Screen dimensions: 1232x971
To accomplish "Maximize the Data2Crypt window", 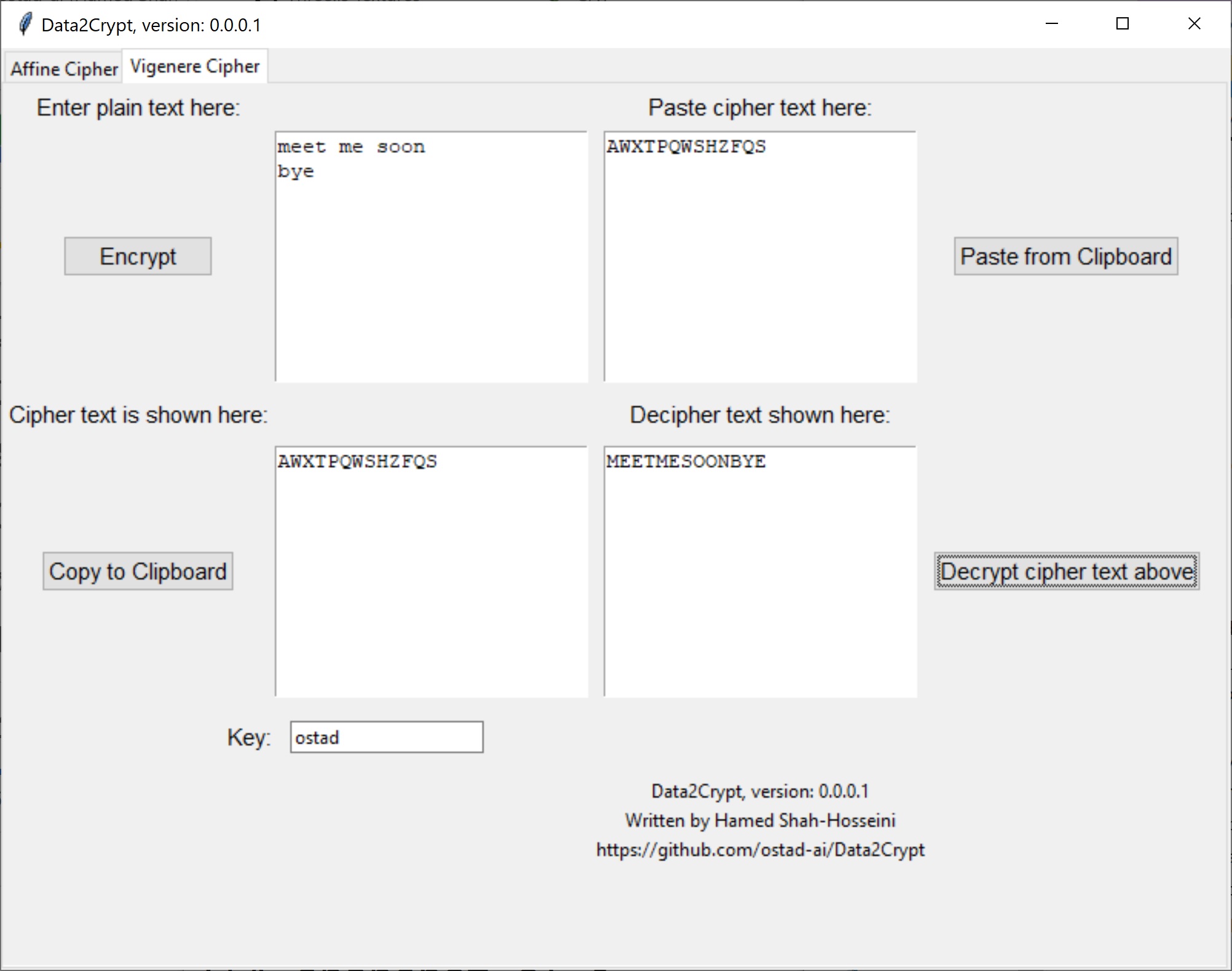I will coord(1122,24).
